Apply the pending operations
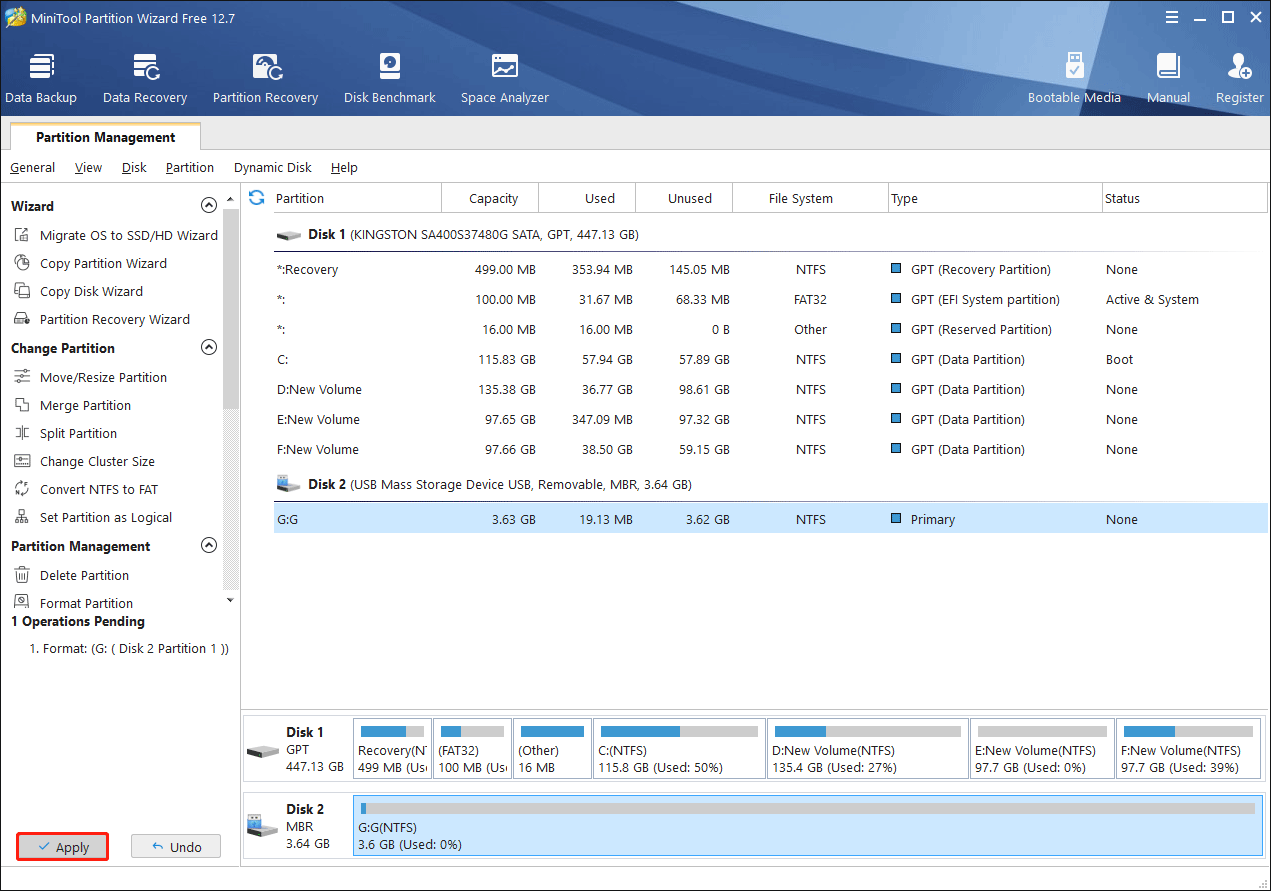1271x891 pixels. (x=62, y=847)
